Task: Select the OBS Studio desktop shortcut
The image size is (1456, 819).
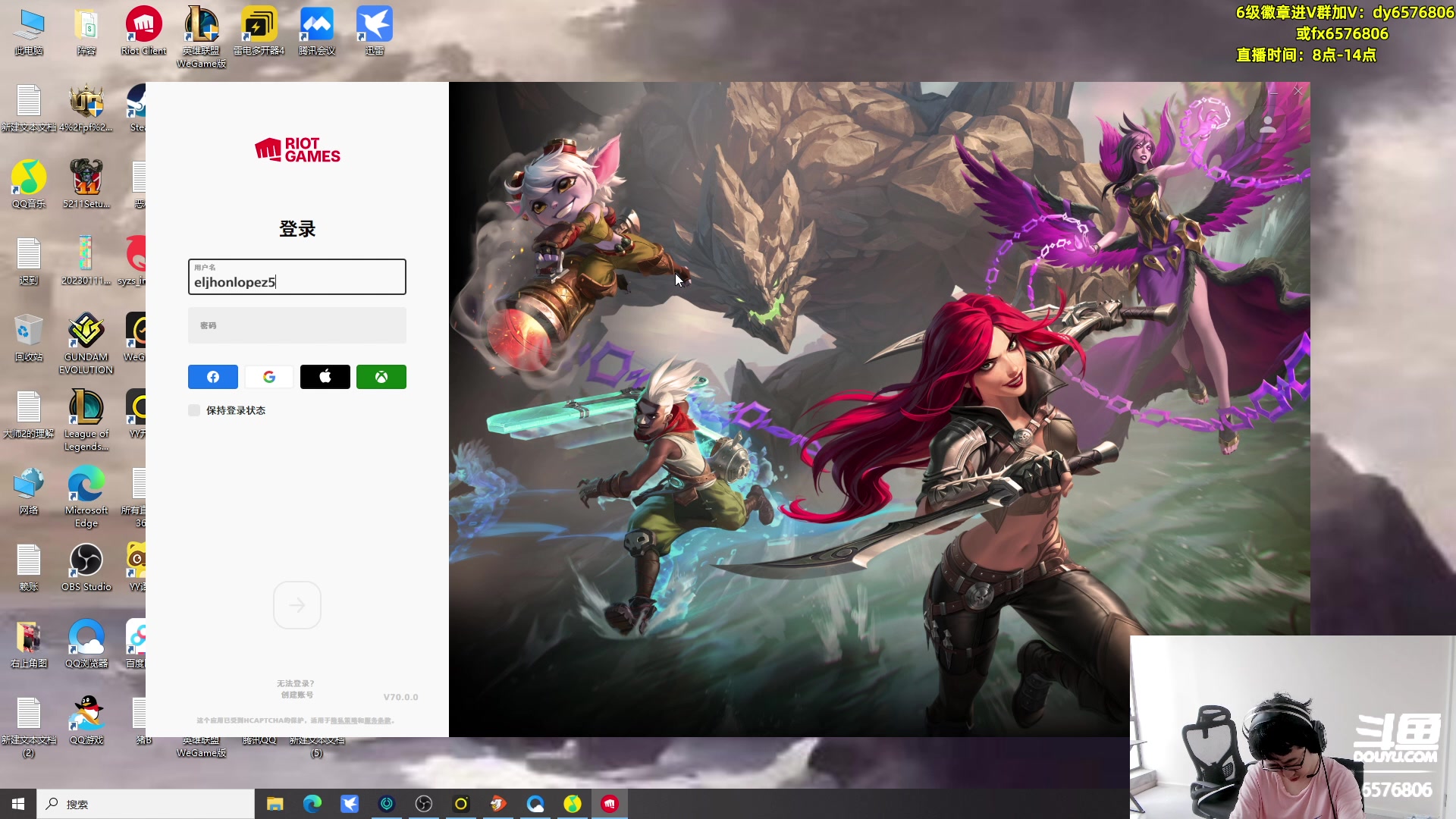Action: (x=86, y=567)
